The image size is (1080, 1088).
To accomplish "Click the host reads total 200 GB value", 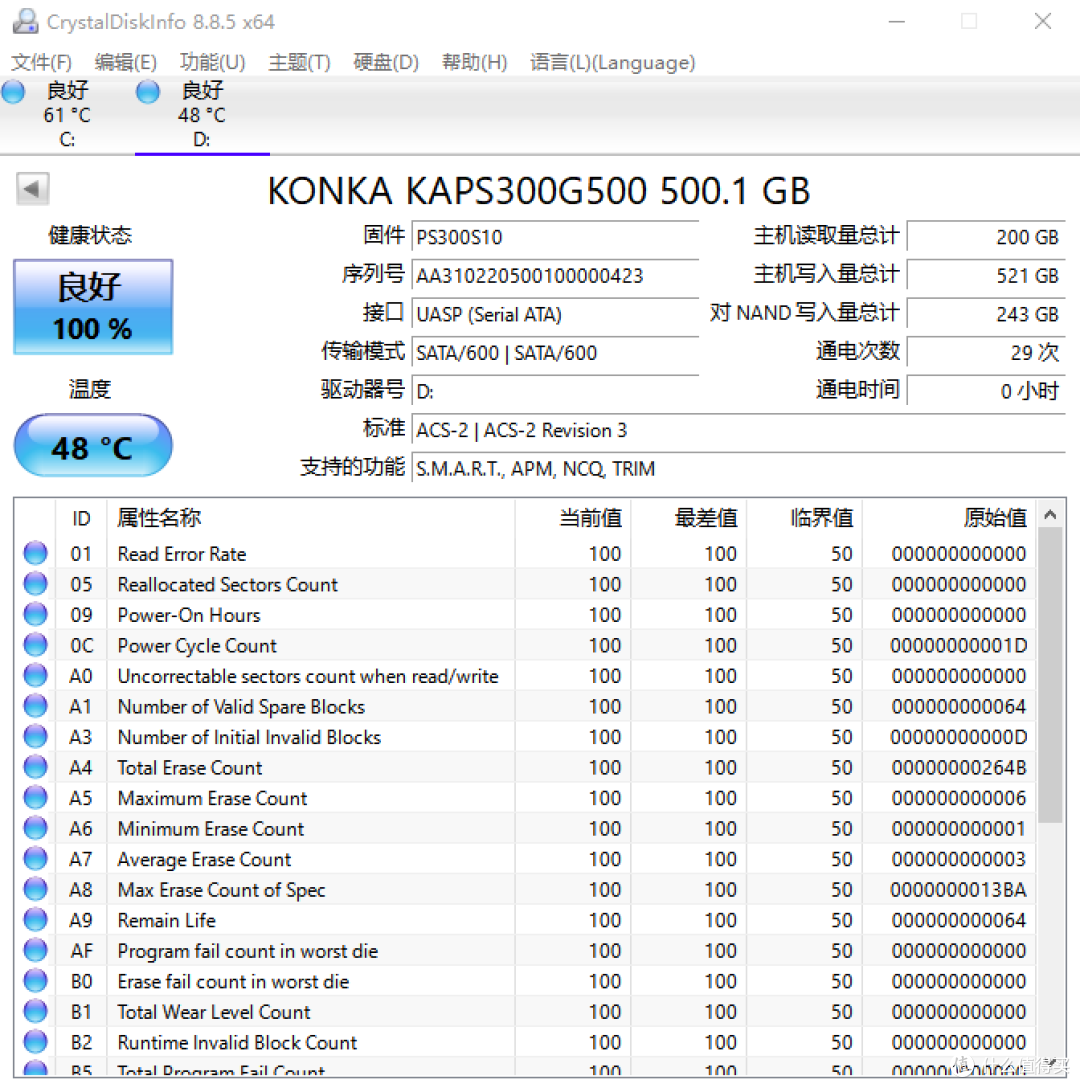I will tap(986, 237).
